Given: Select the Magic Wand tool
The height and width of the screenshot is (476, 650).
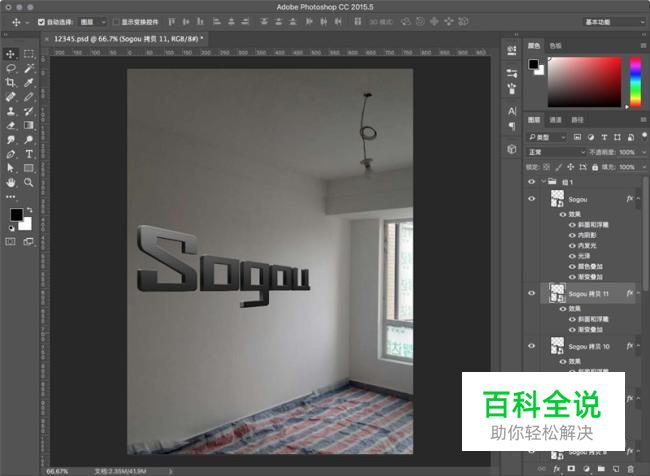Looking at the screenshot, I should tap(29, 68).
